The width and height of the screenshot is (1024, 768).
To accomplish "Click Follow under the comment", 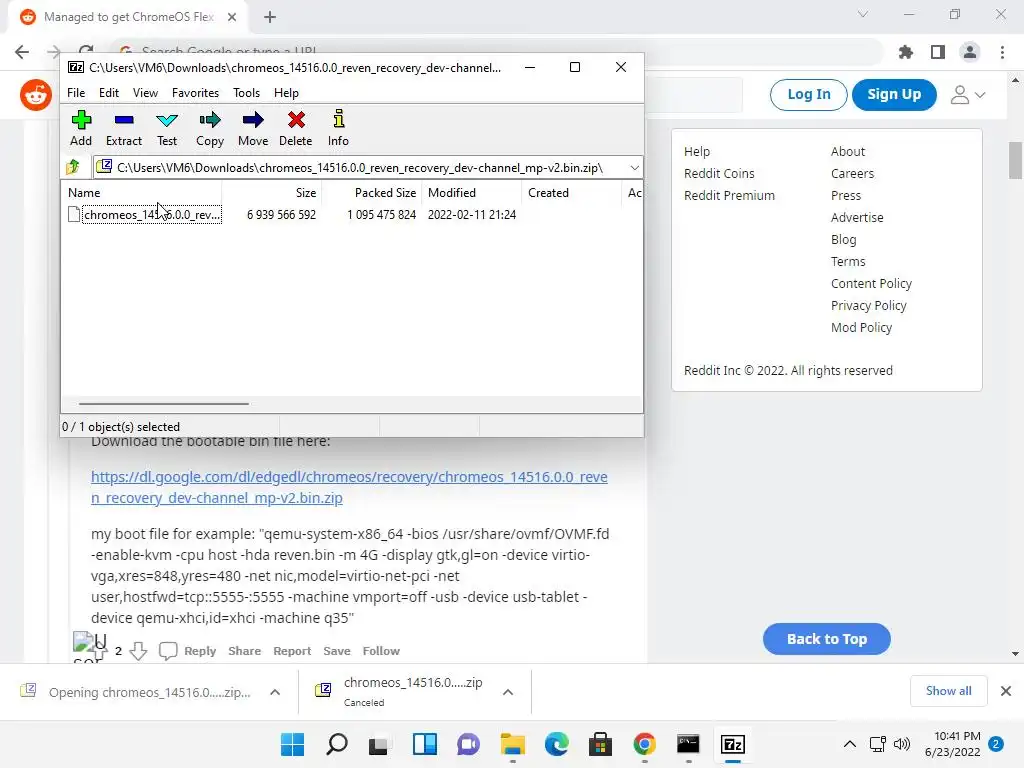I will (x=381, y=651).
